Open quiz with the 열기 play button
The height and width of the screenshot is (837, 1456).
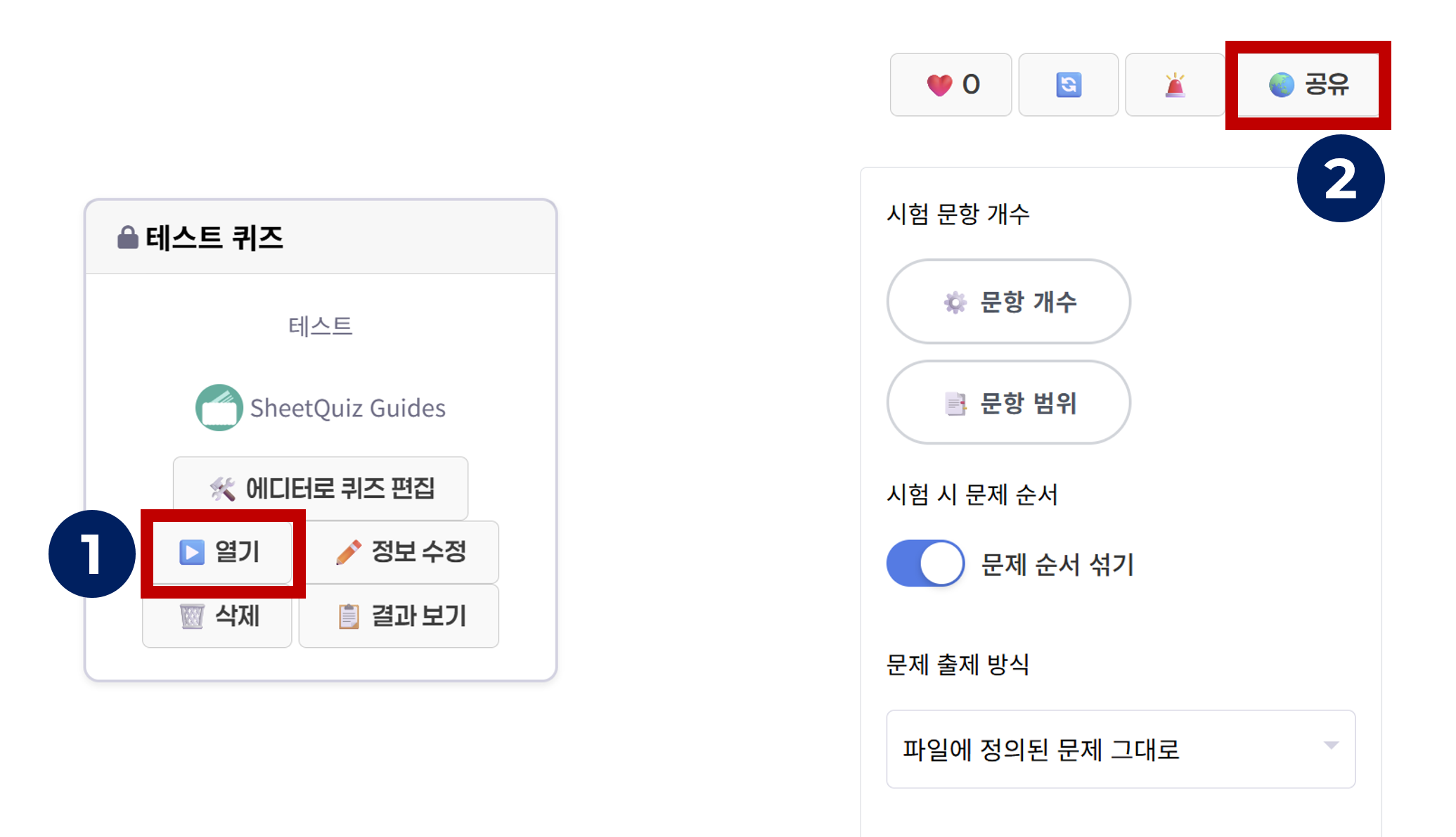(222, 552)
